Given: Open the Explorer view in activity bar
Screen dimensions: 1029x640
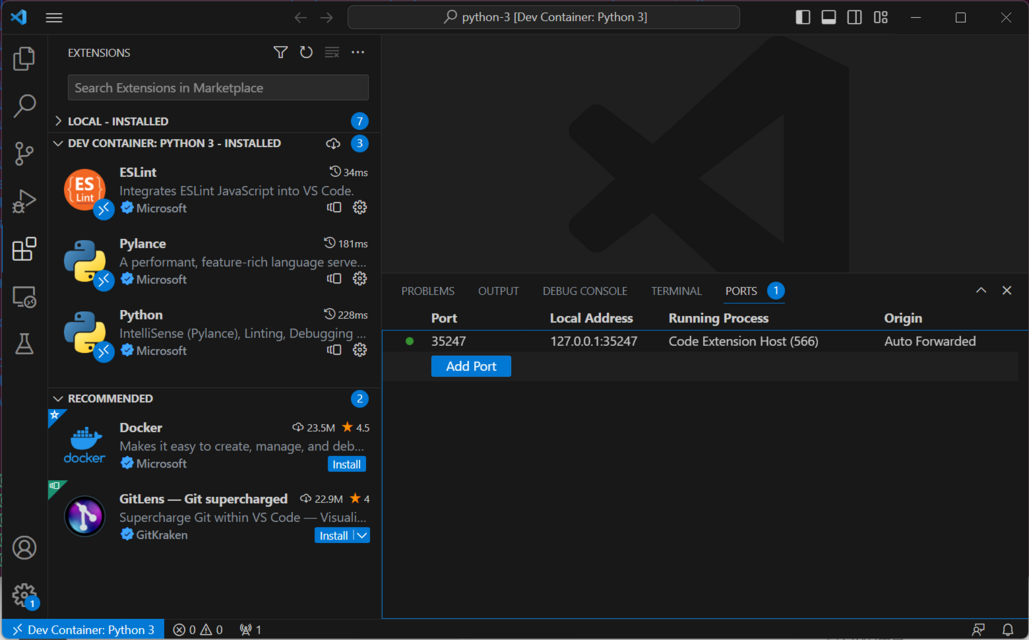Looking at the screenshot, I should (x=24, y=58).
